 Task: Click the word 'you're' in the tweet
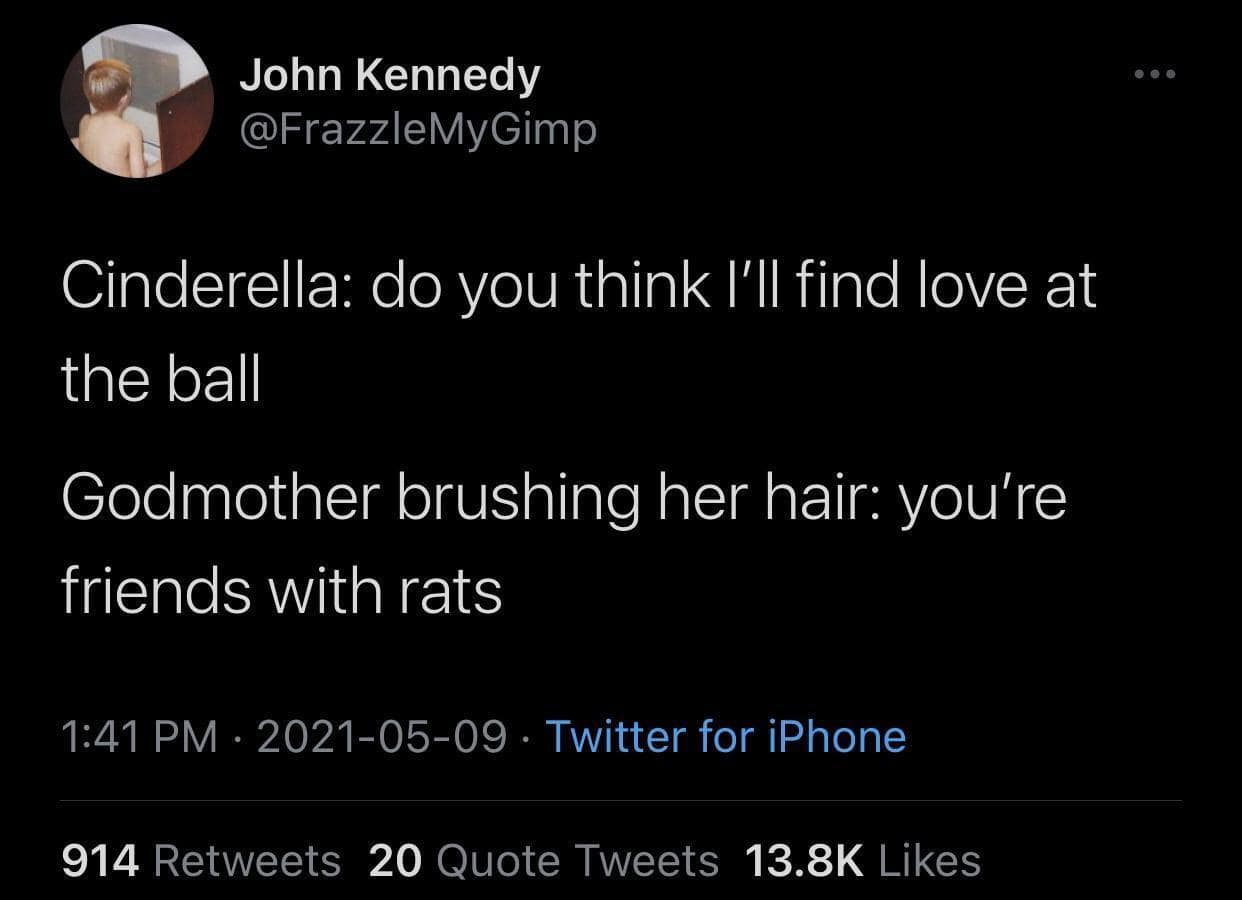[983, 499]
